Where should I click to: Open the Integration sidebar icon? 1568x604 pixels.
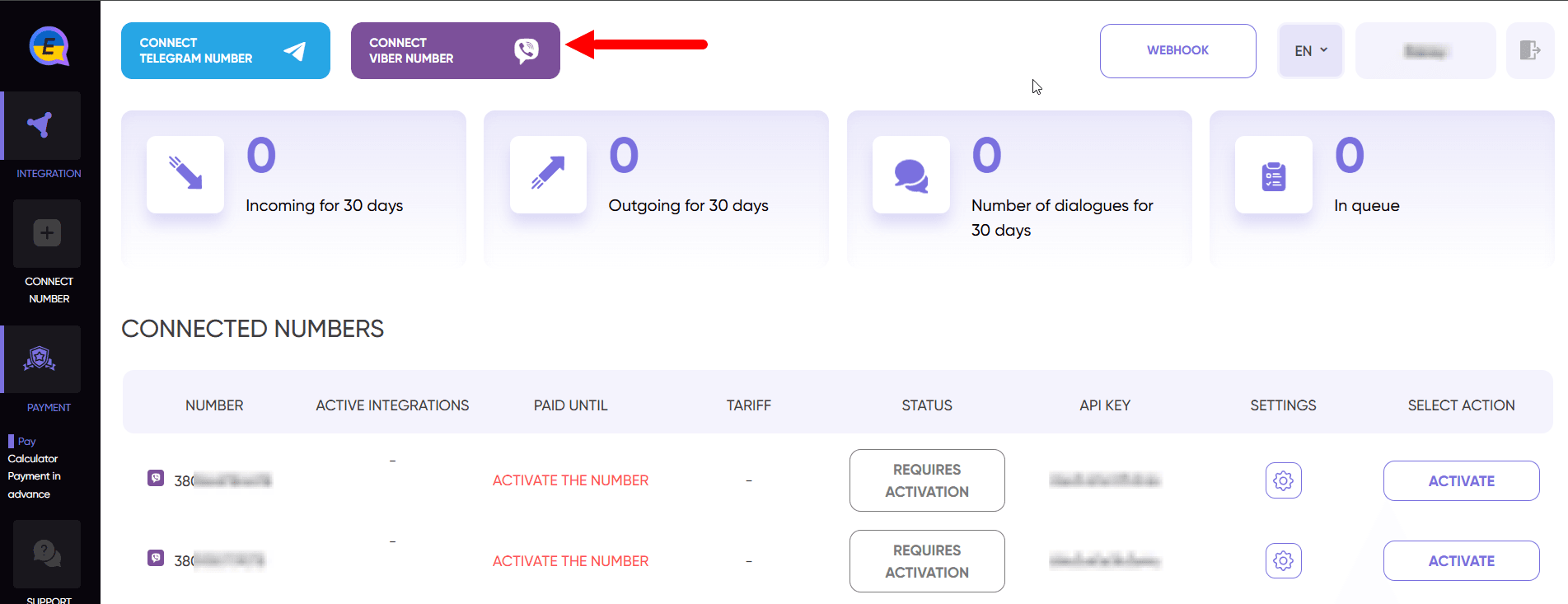tap(41, 125)
